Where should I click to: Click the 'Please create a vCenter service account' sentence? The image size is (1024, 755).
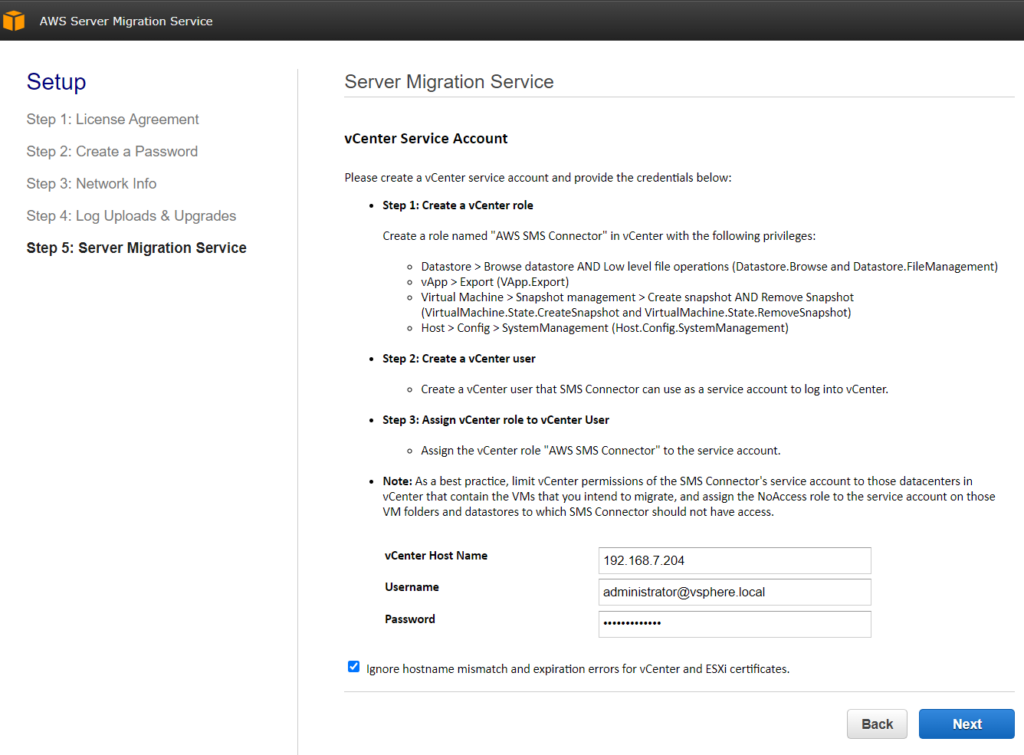538,178
